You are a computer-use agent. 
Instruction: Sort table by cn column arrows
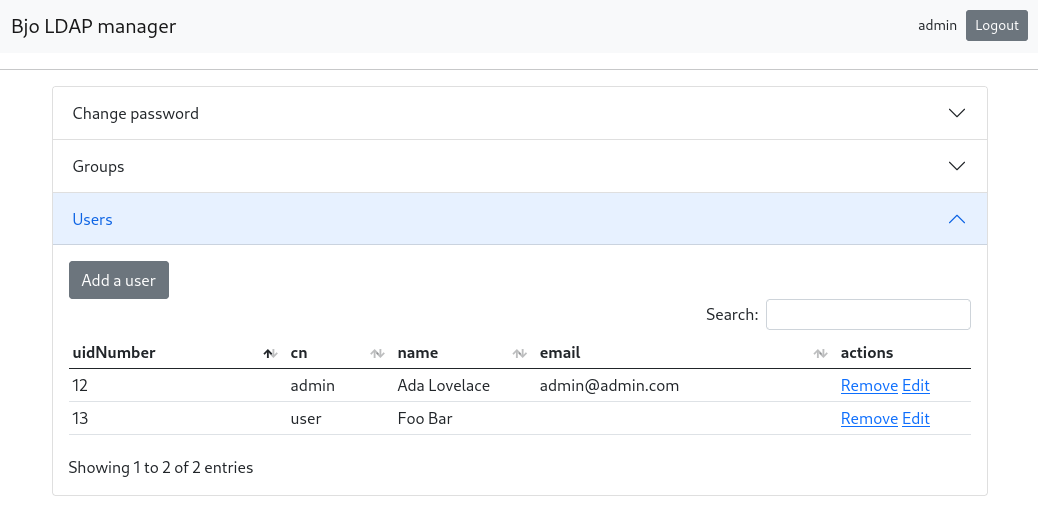[377, 353]
